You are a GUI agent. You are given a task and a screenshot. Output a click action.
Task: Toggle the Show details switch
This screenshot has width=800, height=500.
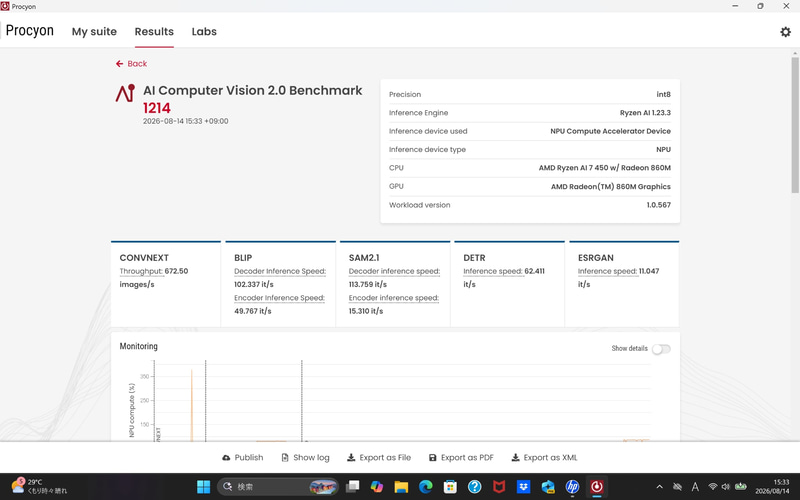coord(661,349)
